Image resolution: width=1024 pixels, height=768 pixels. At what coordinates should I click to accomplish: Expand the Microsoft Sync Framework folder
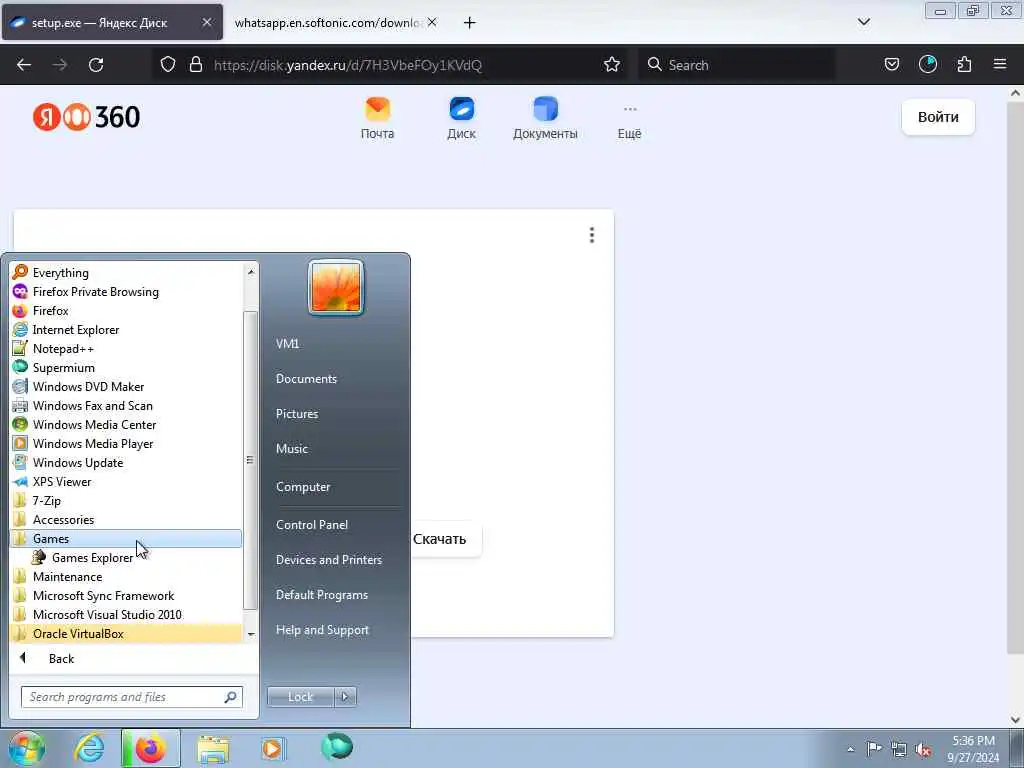pyautogui.click(x=126, y=596)
